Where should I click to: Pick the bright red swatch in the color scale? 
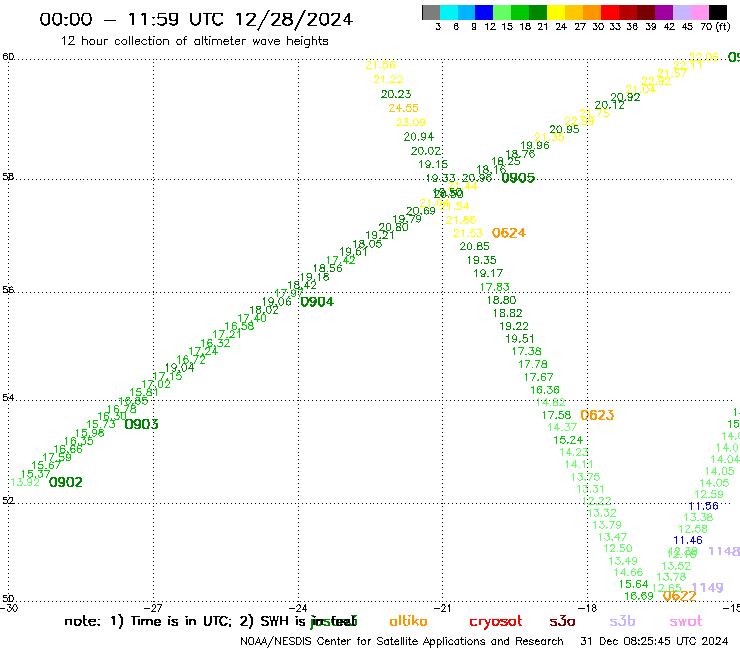(610, 12)
